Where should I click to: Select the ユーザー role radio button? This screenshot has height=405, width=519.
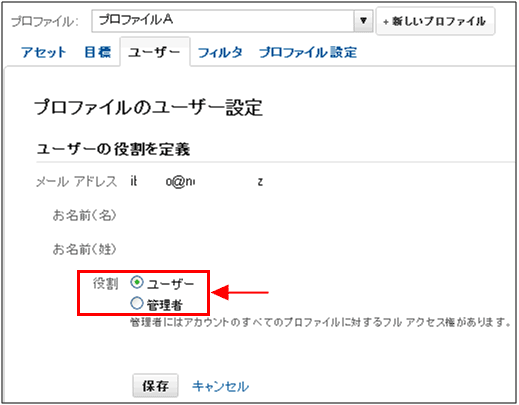[x=137, y=283]
